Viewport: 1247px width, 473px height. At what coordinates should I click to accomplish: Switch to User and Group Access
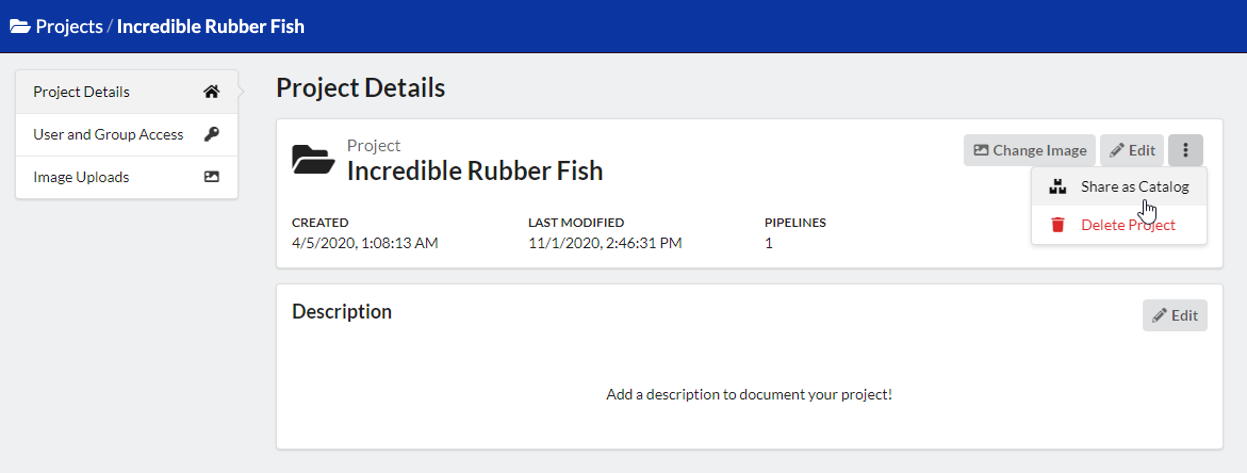click(x=108, y=134)
